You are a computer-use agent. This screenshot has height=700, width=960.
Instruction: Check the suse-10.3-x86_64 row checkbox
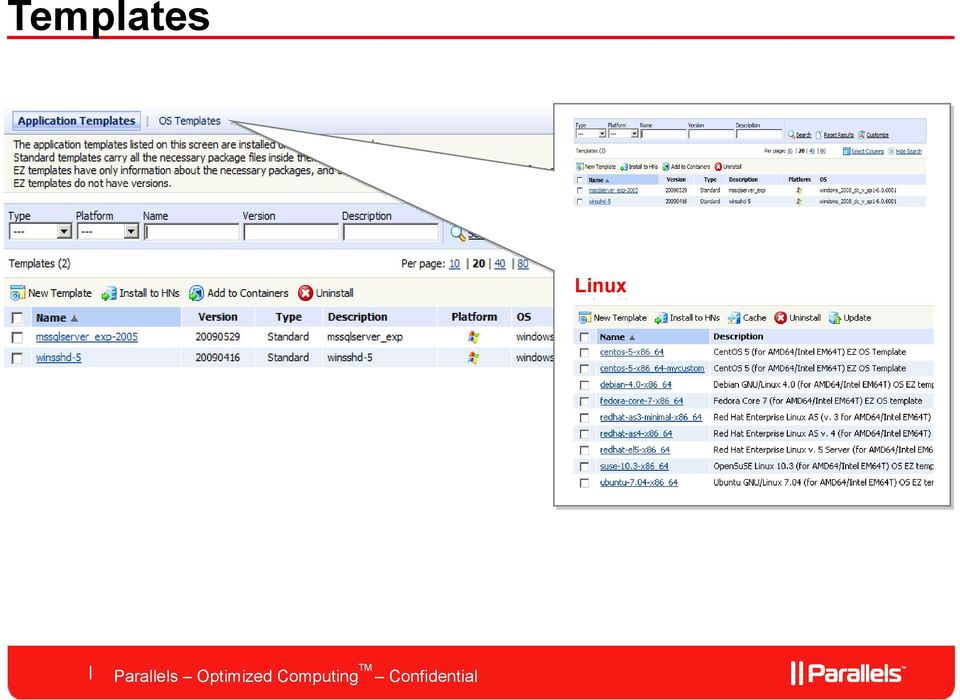[584, 467]
